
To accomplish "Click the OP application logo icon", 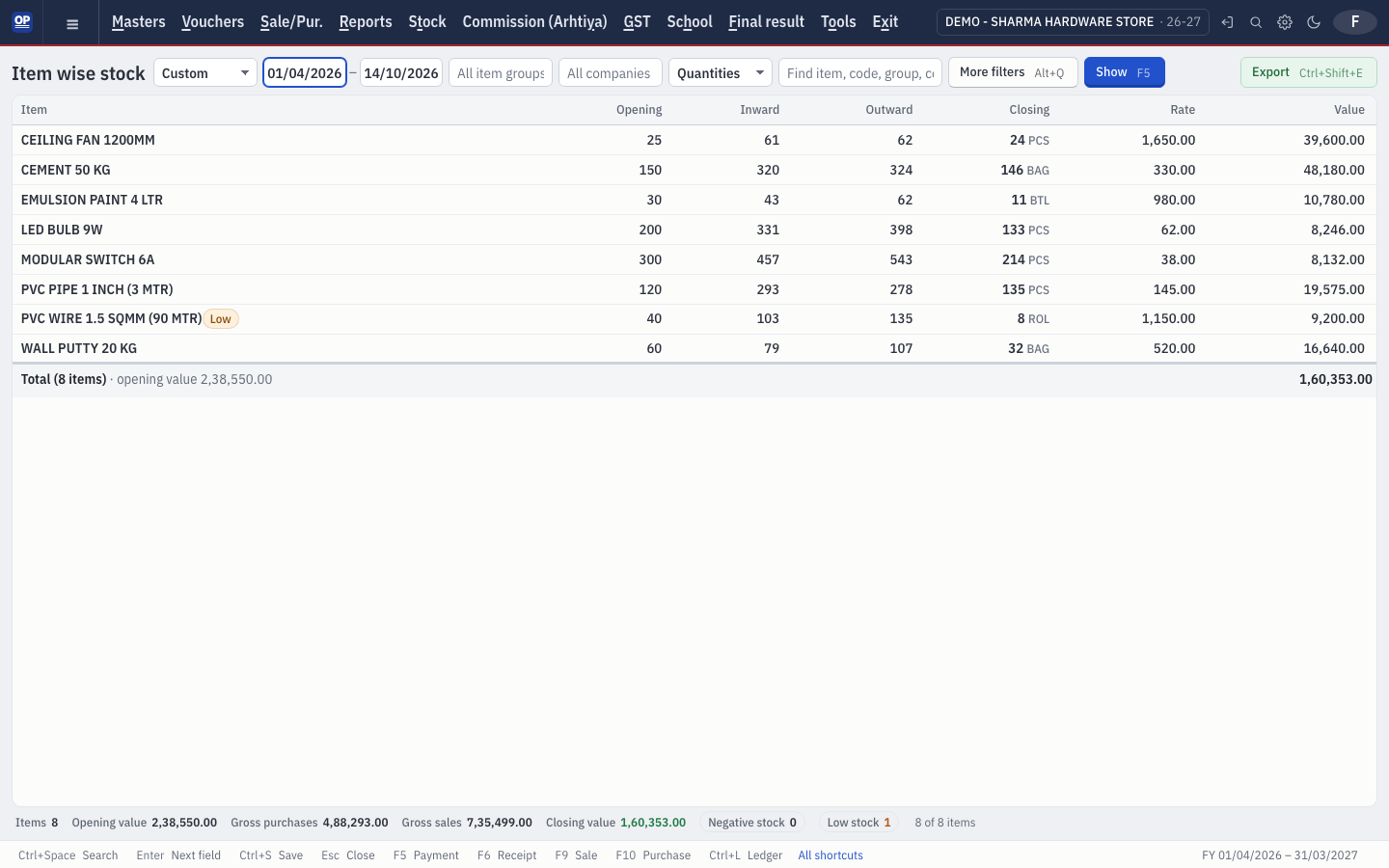I will pyautogui.click(x=22, y=21).
